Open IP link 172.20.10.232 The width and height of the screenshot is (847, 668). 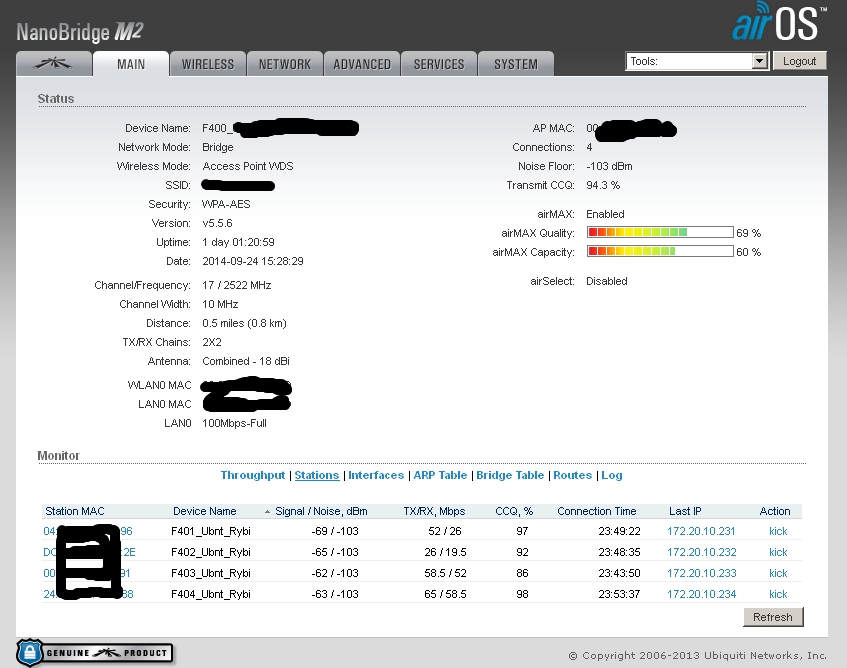pyautogui.click(x=701, y=552)
